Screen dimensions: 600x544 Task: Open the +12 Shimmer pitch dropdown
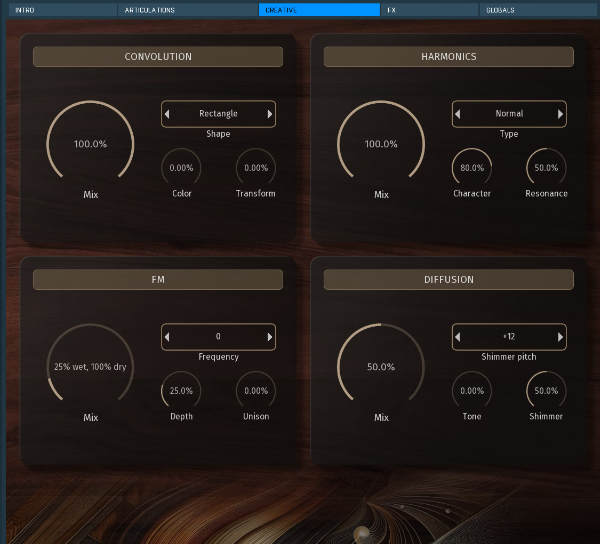coord(509,337)
